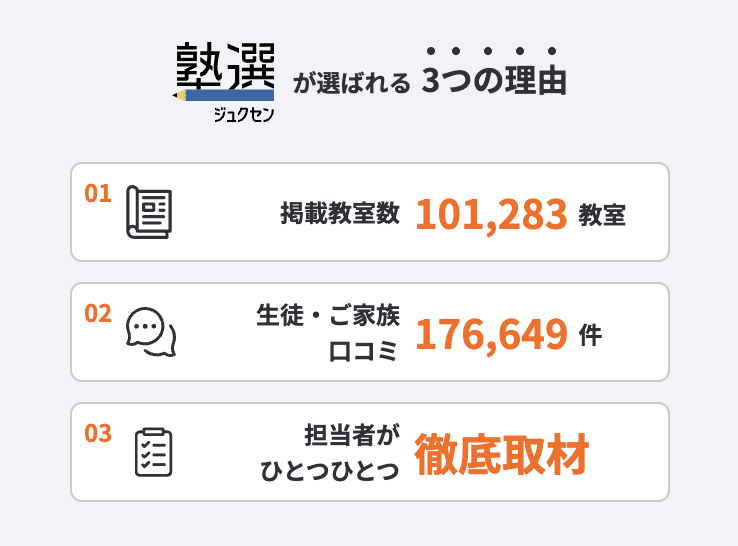Click the 徹底取材 orange text
Viewport: 738px width, 546px height.
(x=501, y=453)
